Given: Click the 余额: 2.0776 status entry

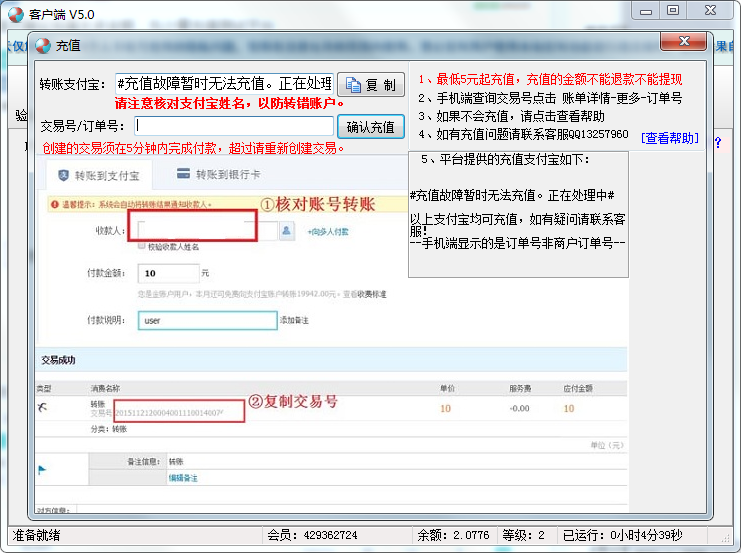Looking at the screenshot, I should (x=453, y=535).
